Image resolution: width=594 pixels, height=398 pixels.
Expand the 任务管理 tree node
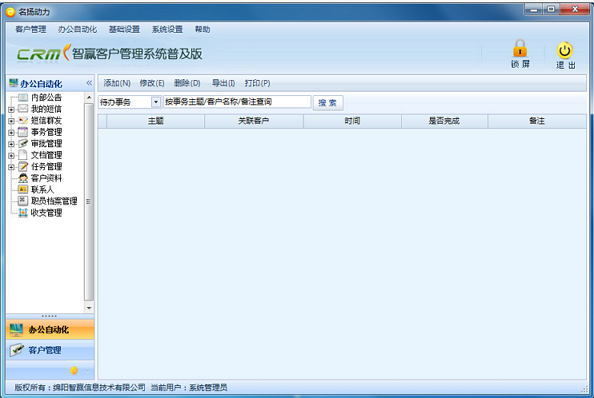coord(11,167)
